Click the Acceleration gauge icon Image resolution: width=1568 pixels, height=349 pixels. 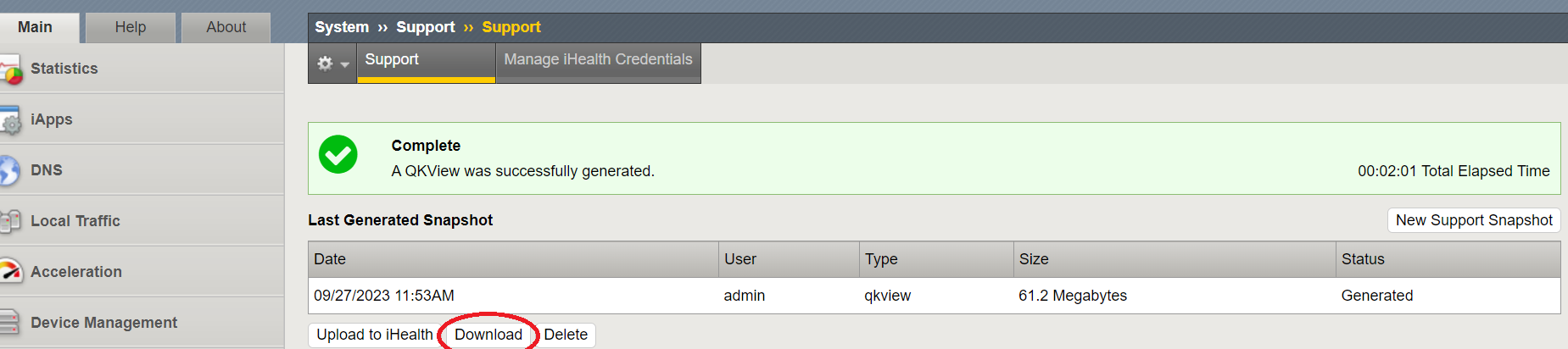(x=10, y=272)
